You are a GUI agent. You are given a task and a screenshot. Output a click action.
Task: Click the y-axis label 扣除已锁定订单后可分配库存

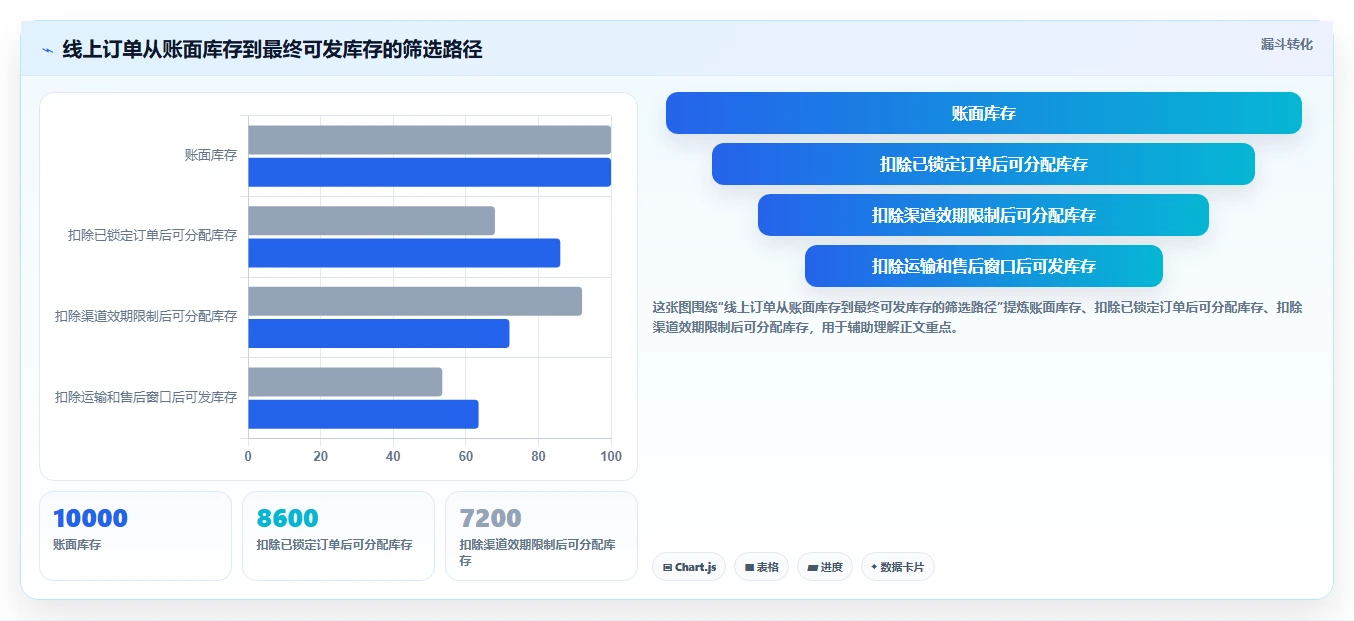point(152,236)
